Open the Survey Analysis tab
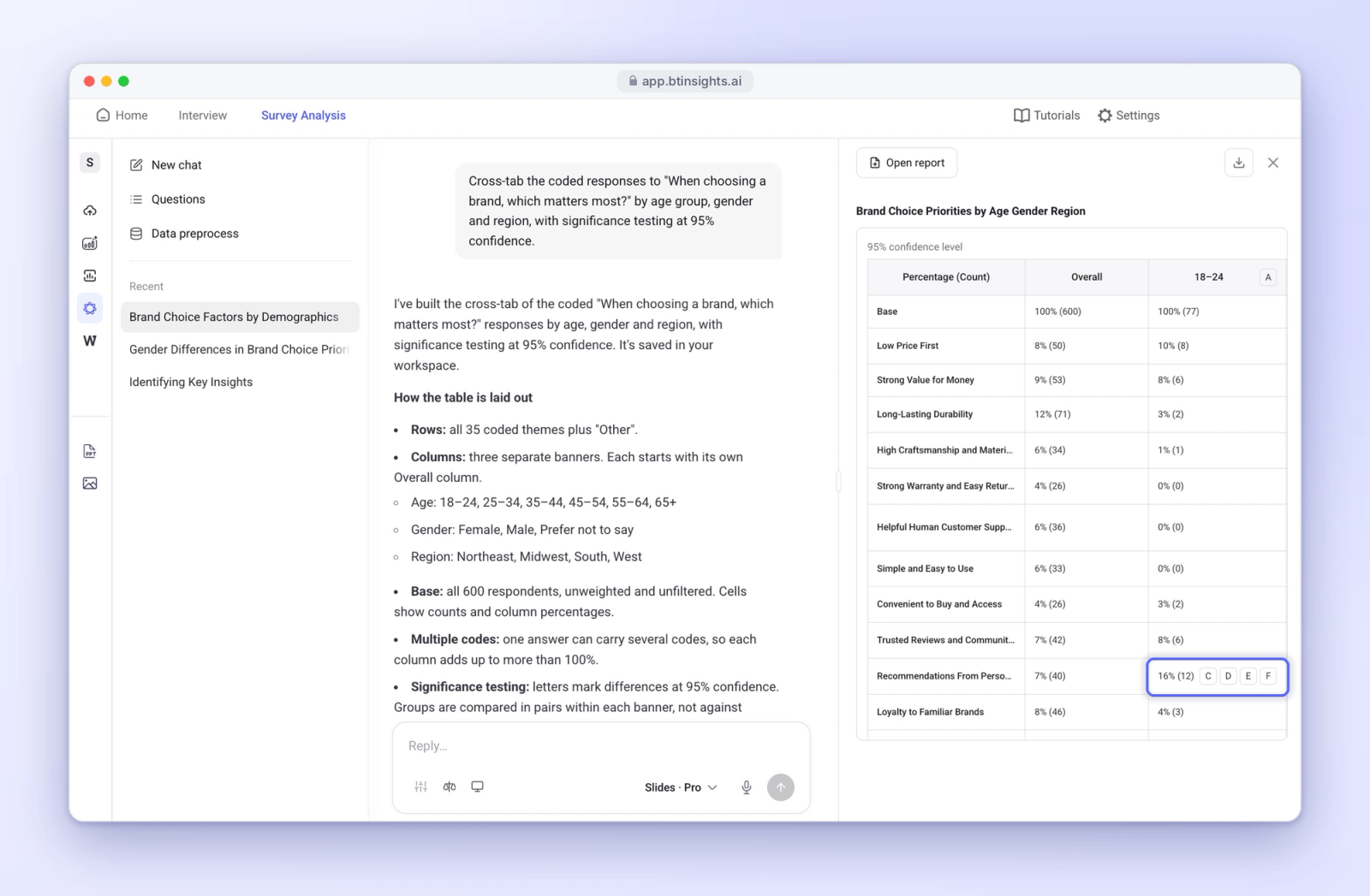The height and width of the screenshot is (896, 1370). click(x=303, y=116)
